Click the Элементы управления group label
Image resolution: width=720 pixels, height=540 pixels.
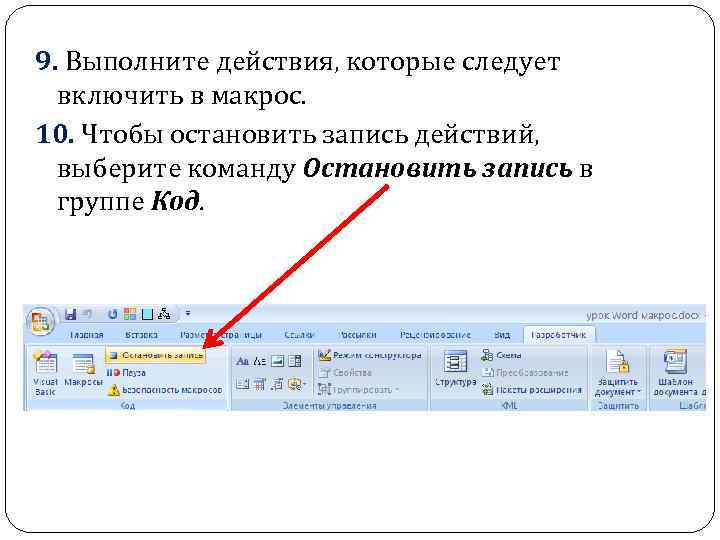[x=329, y=405]
